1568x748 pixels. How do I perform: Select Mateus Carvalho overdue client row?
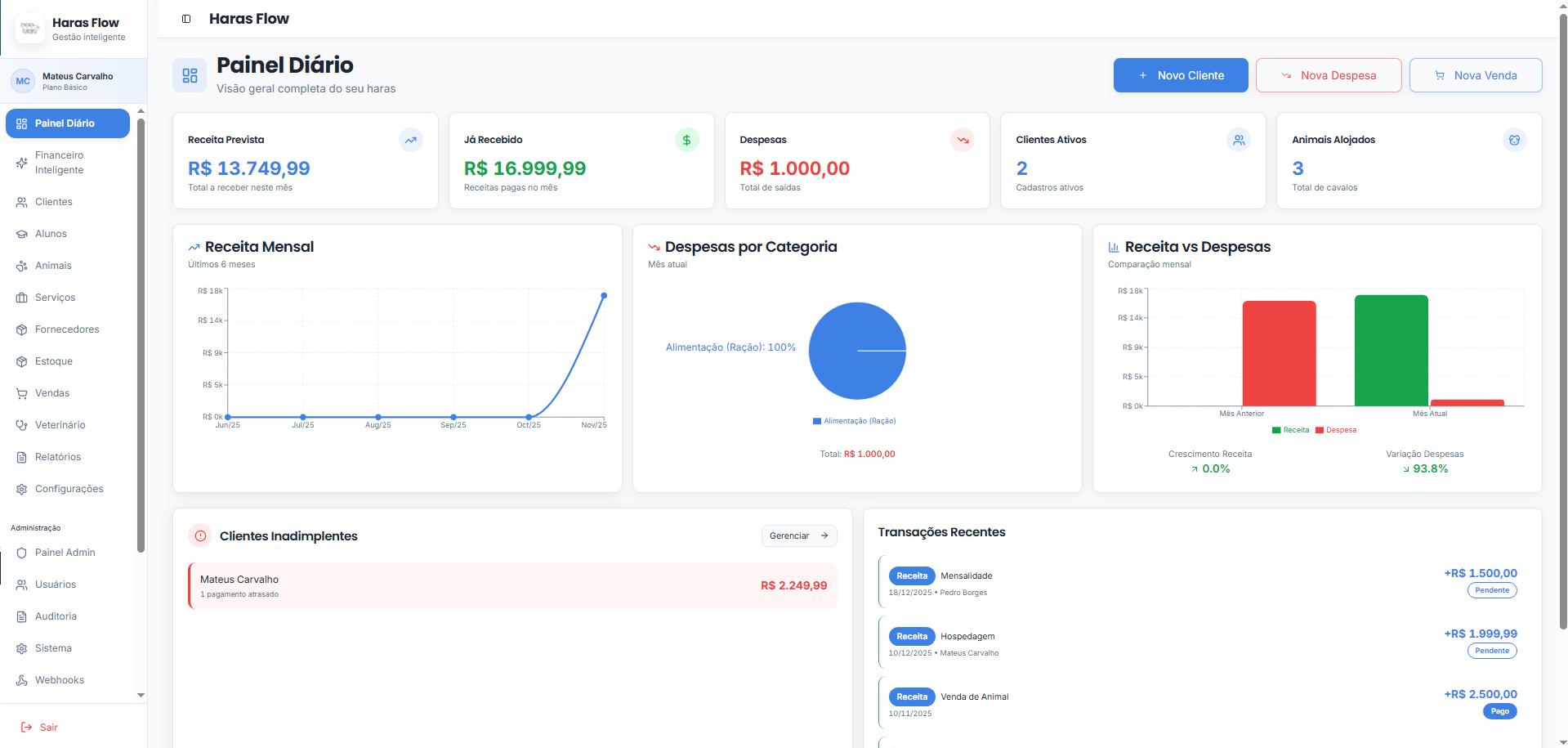point(512,585)
